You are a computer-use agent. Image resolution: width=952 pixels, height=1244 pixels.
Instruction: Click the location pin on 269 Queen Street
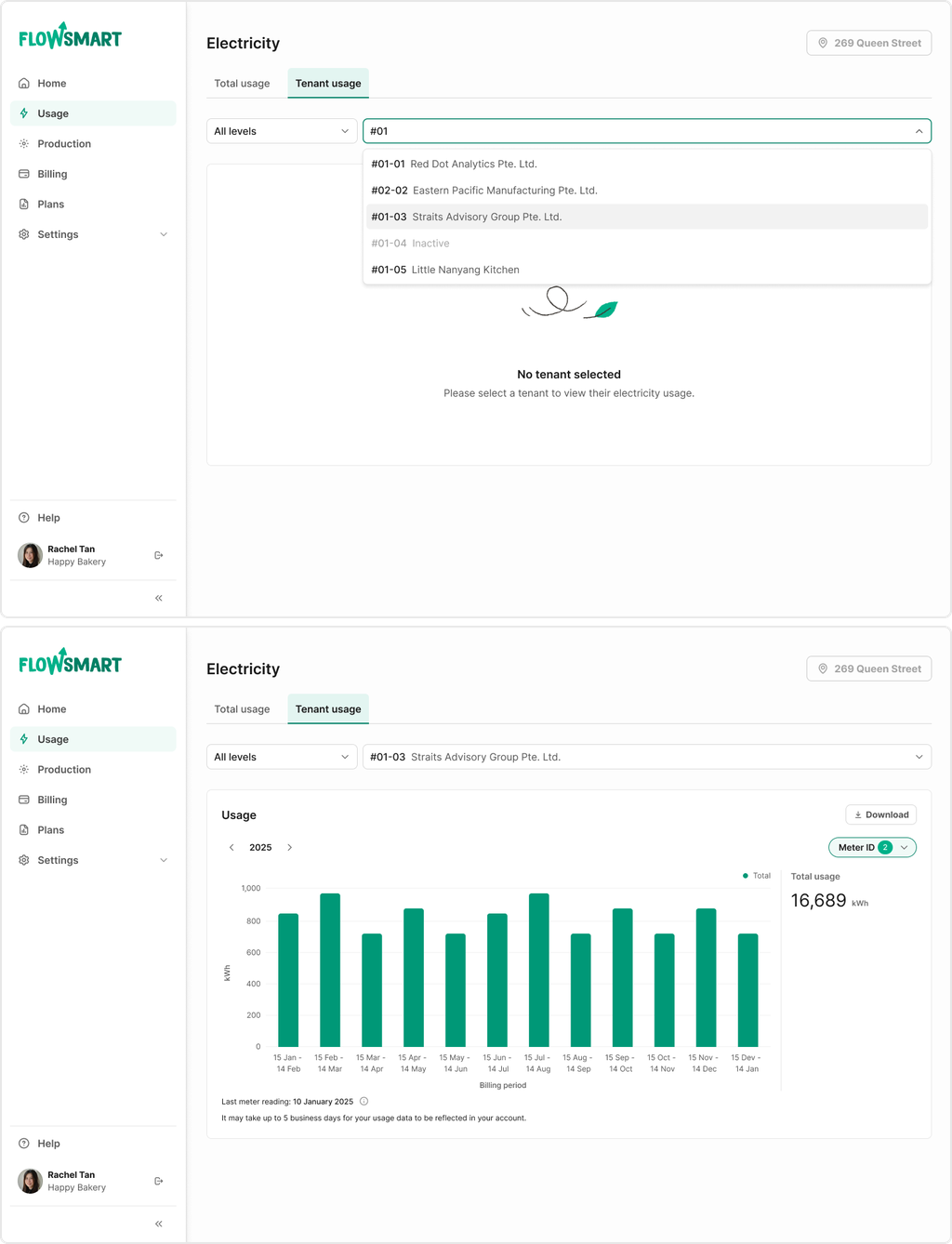coord(822,43)
